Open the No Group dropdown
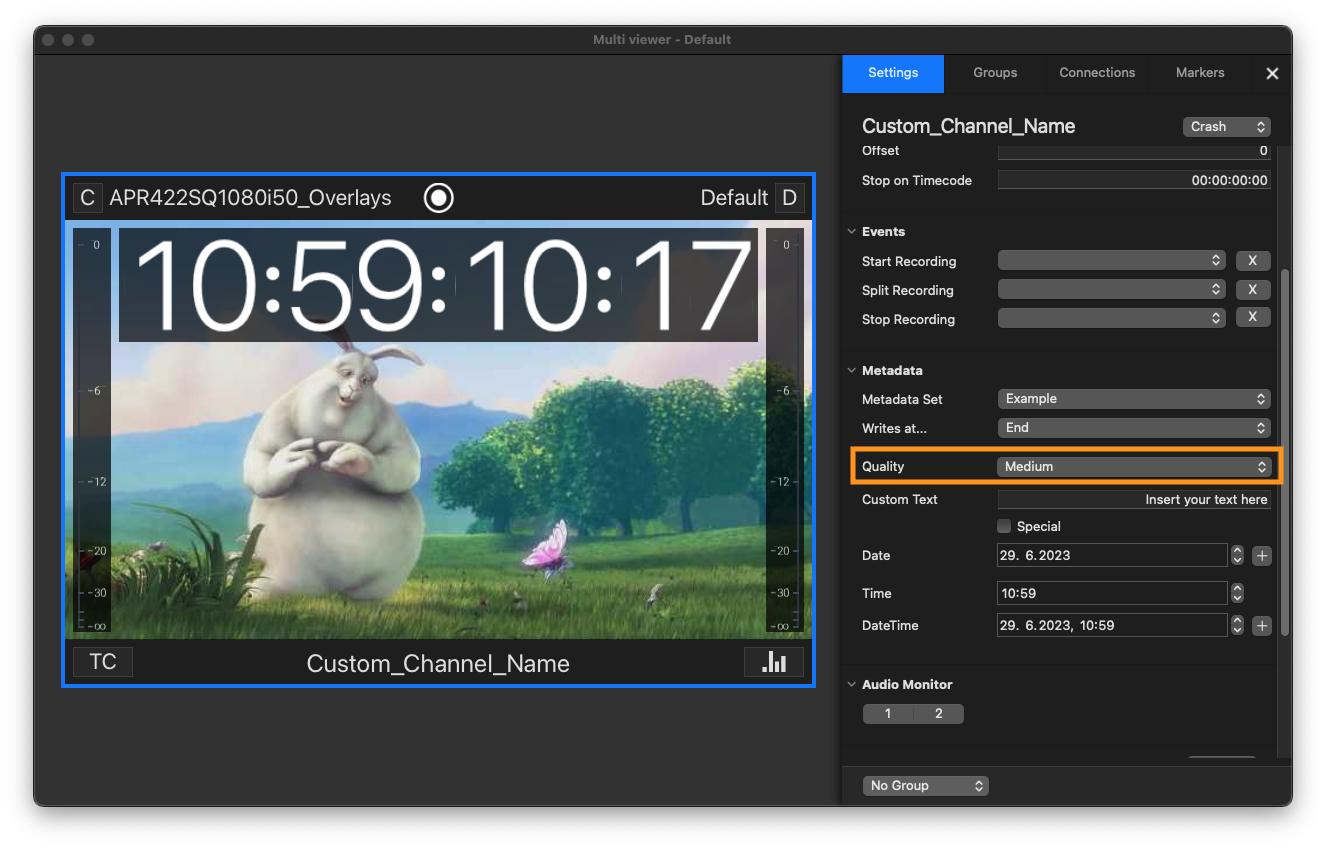Screen dimensions: 1326x848 pyautogui.click(x=925, y=785)
